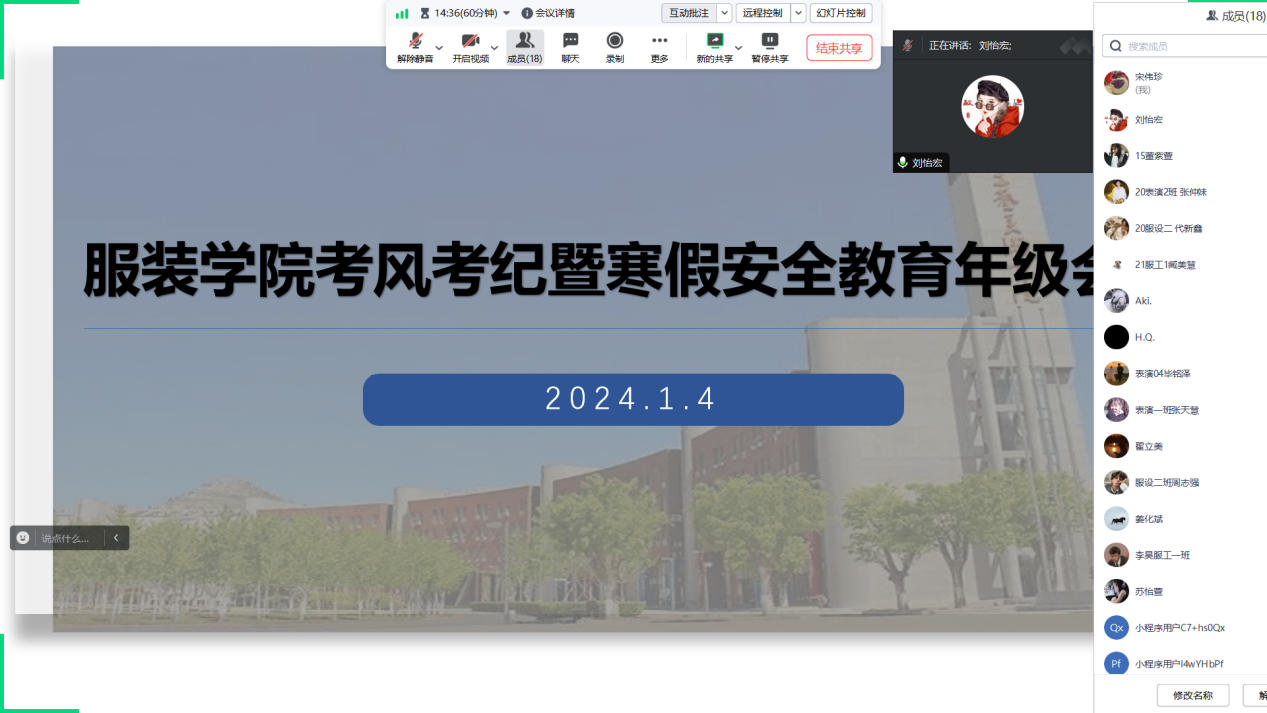
Task: Open dropdown arrow next to 远程控制
Action: coord(798,13)
